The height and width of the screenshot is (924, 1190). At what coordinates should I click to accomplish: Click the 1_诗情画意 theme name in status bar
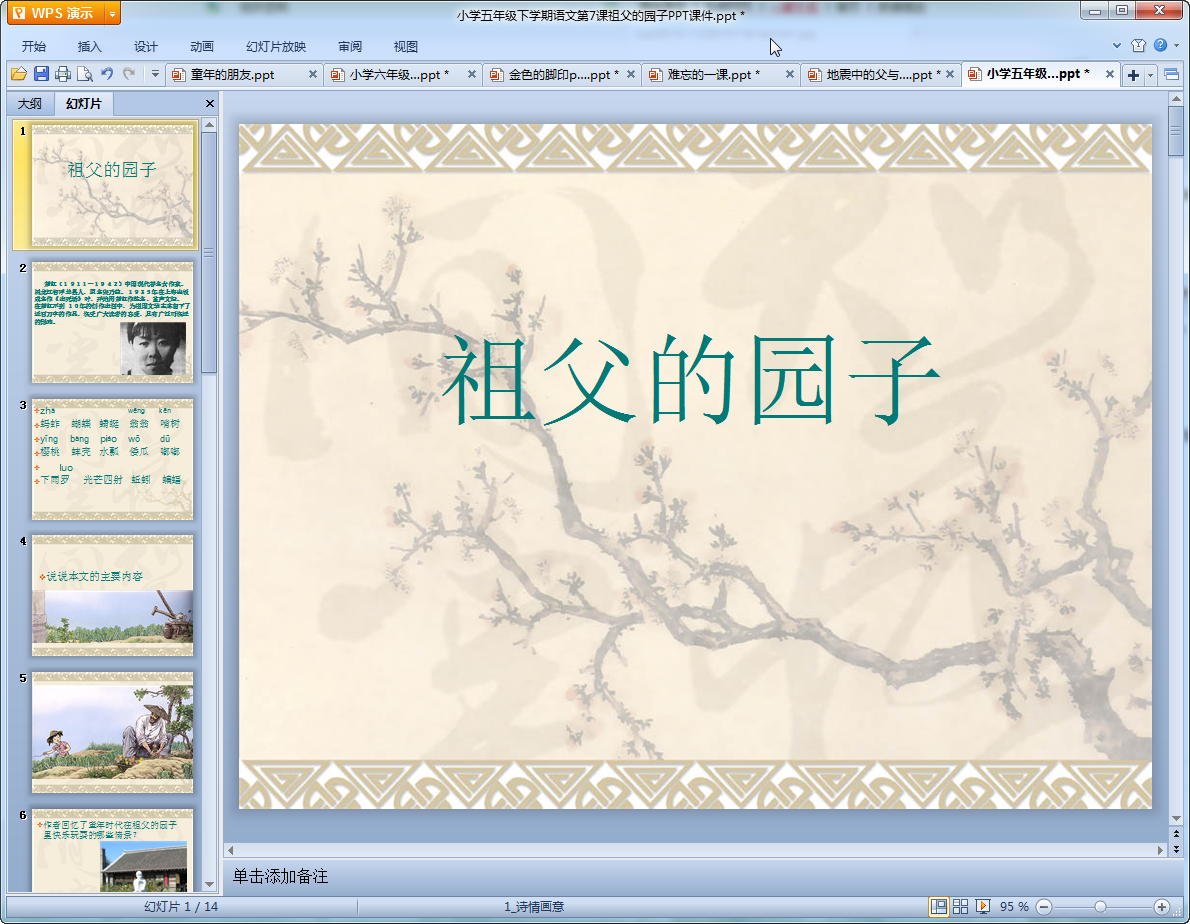pos(534,907)
